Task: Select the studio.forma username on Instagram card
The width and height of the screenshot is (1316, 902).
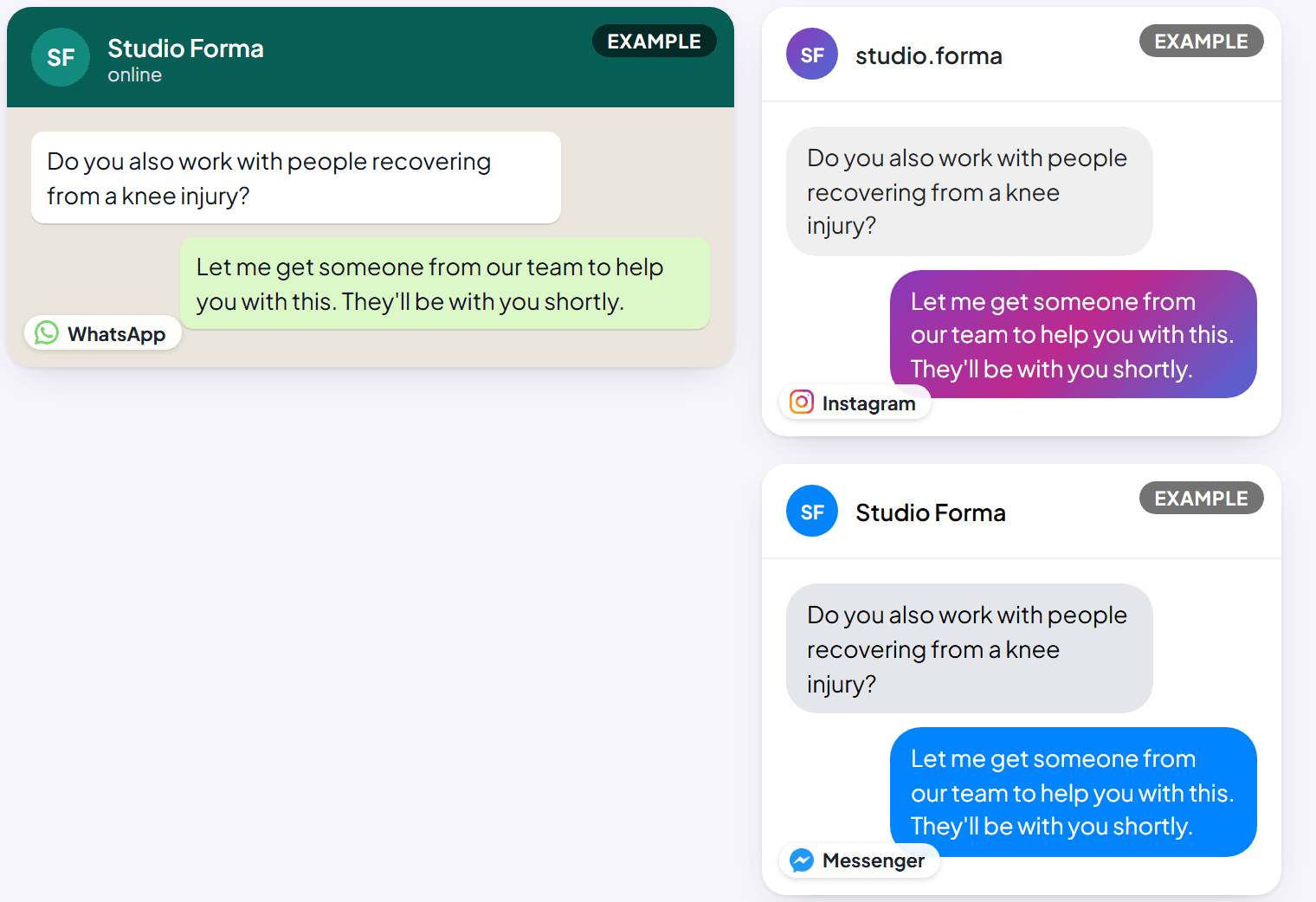Action: 929,55
